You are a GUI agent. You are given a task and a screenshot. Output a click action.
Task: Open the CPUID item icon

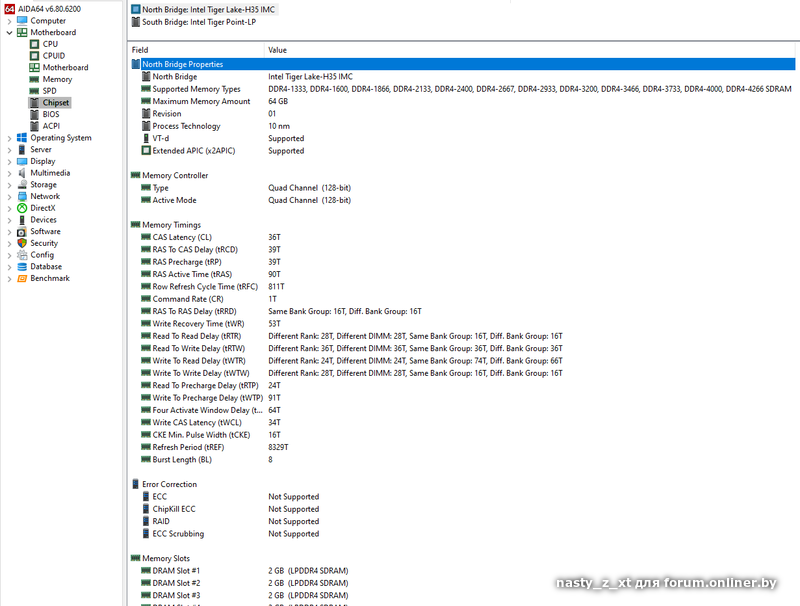(34, 56)
